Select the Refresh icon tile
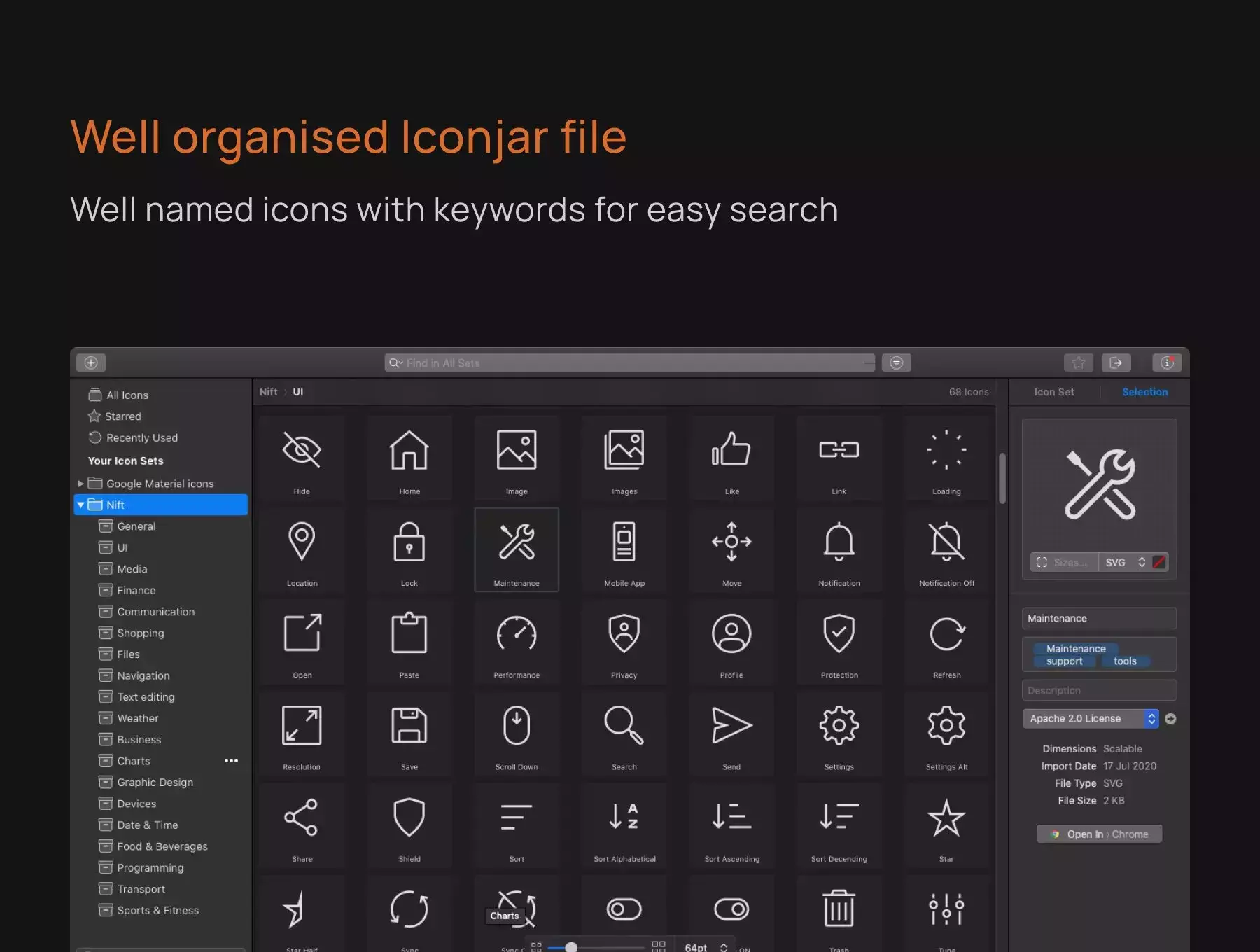The height and width of the screenshot is (952, 1260). click(946, 642)
